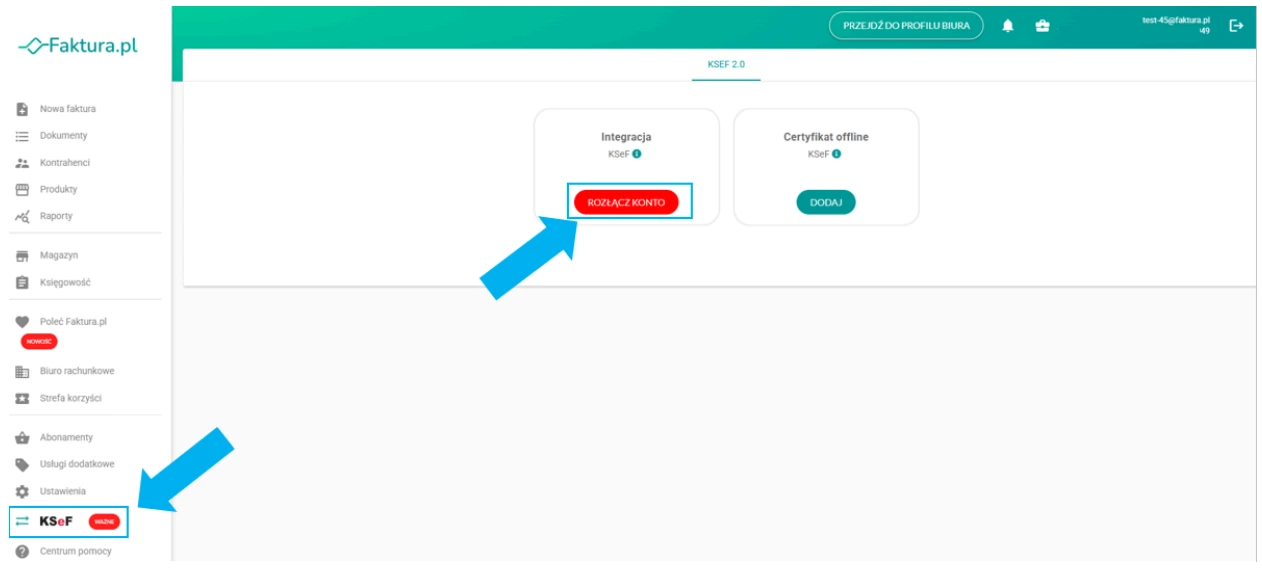The width and height of the screenshot is (1262, 572).
Task: Click the logout icon
Action: pos(1236,26)
